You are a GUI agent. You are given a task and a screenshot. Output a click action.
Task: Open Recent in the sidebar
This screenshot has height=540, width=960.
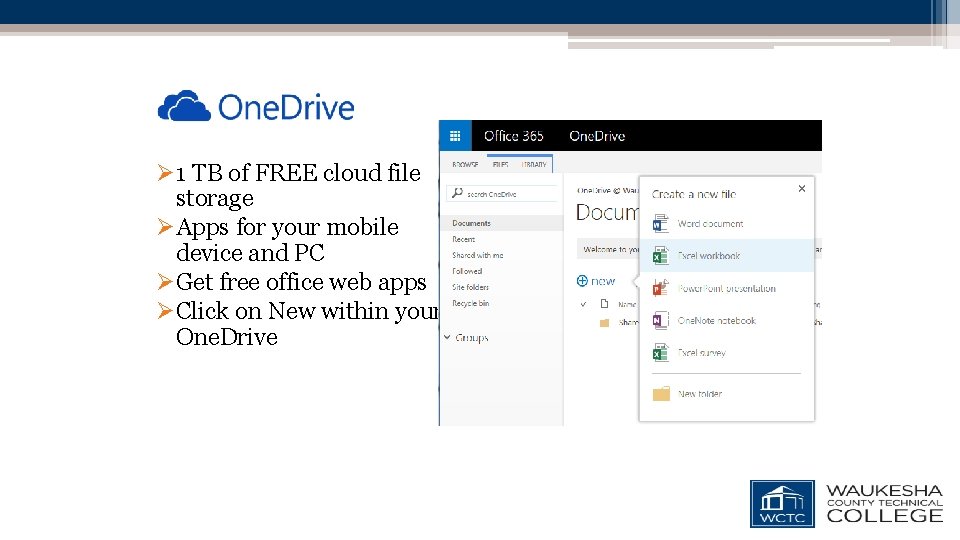pos(463,239)
